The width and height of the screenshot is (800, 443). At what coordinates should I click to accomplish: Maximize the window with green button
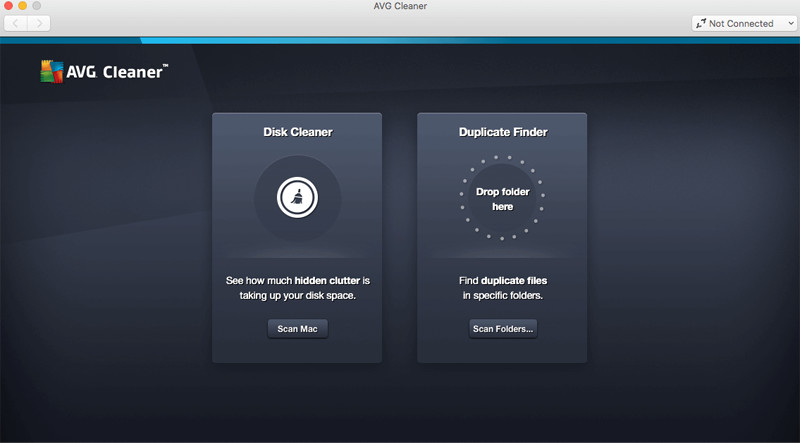click(41, 6)
